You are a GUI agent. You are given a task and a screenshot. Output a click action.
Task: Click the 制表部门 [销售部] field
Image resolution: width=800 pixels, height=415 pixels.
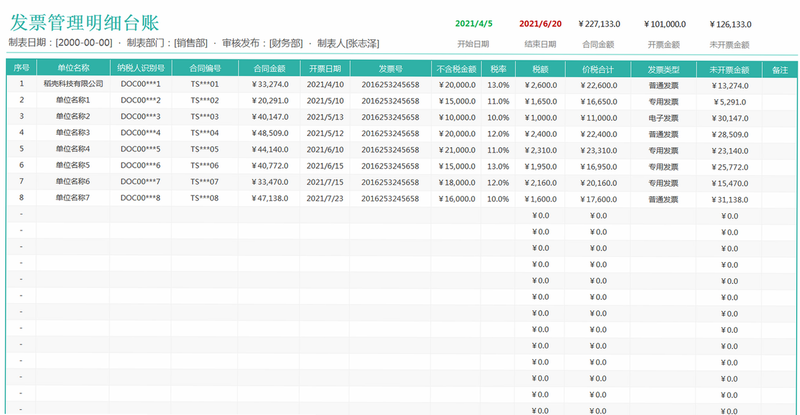167,43
